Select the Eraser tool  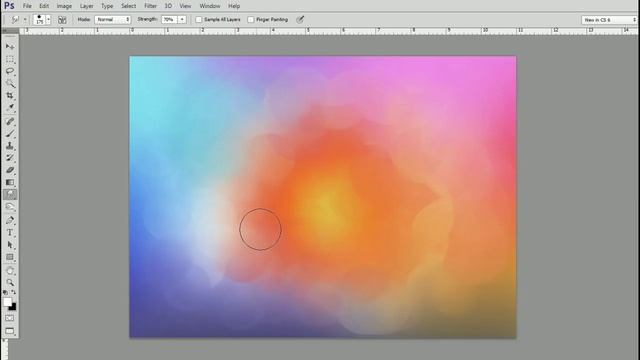pos(10,170)
